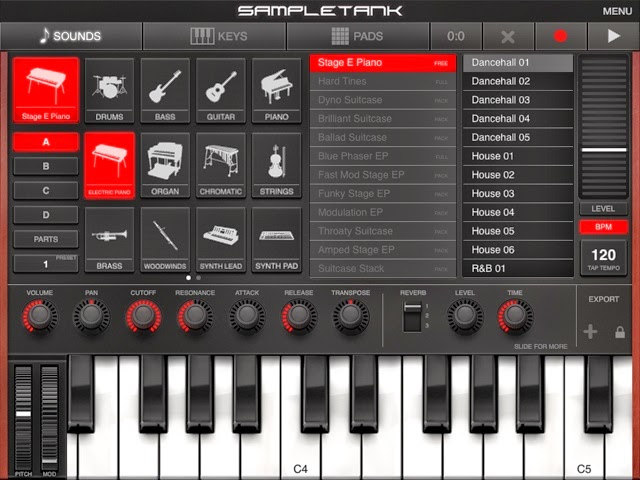The height and width of the screenshot is (480, 640).
Task: Select the Chromatic instrument category
Action: click(221, 165)
